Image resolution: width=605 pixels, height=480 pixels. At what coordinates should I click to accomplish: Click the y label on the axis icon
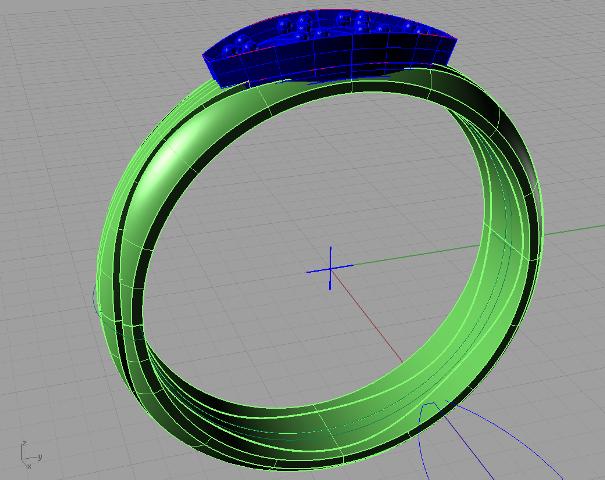tap(39, 458)
